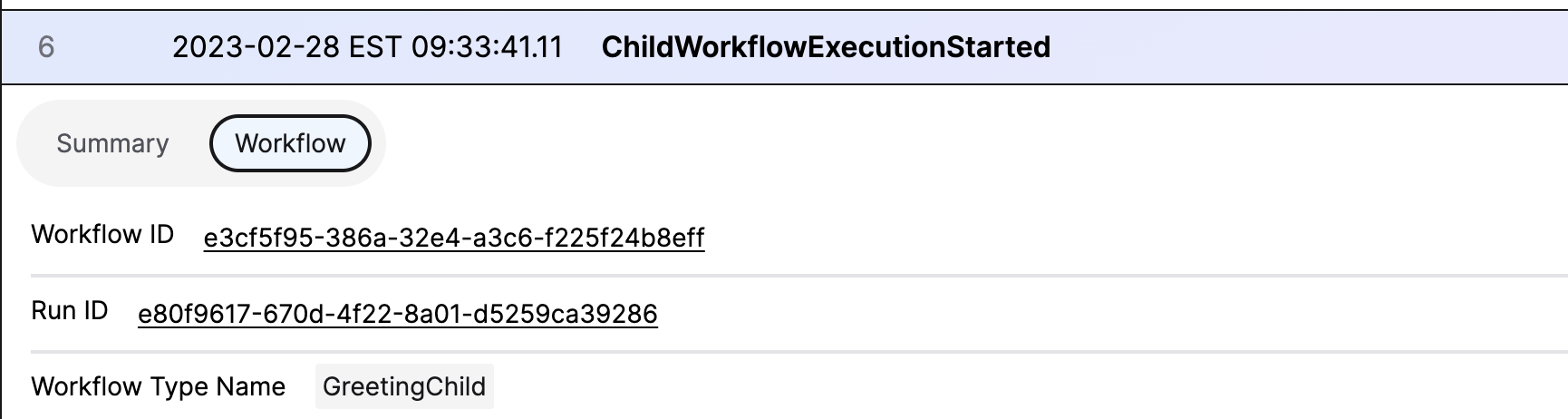This screenshot has height=419, width=1568.
Task: Collapse the ChildWorkflowExecutionStarted event row
Action: point(1269,47)
